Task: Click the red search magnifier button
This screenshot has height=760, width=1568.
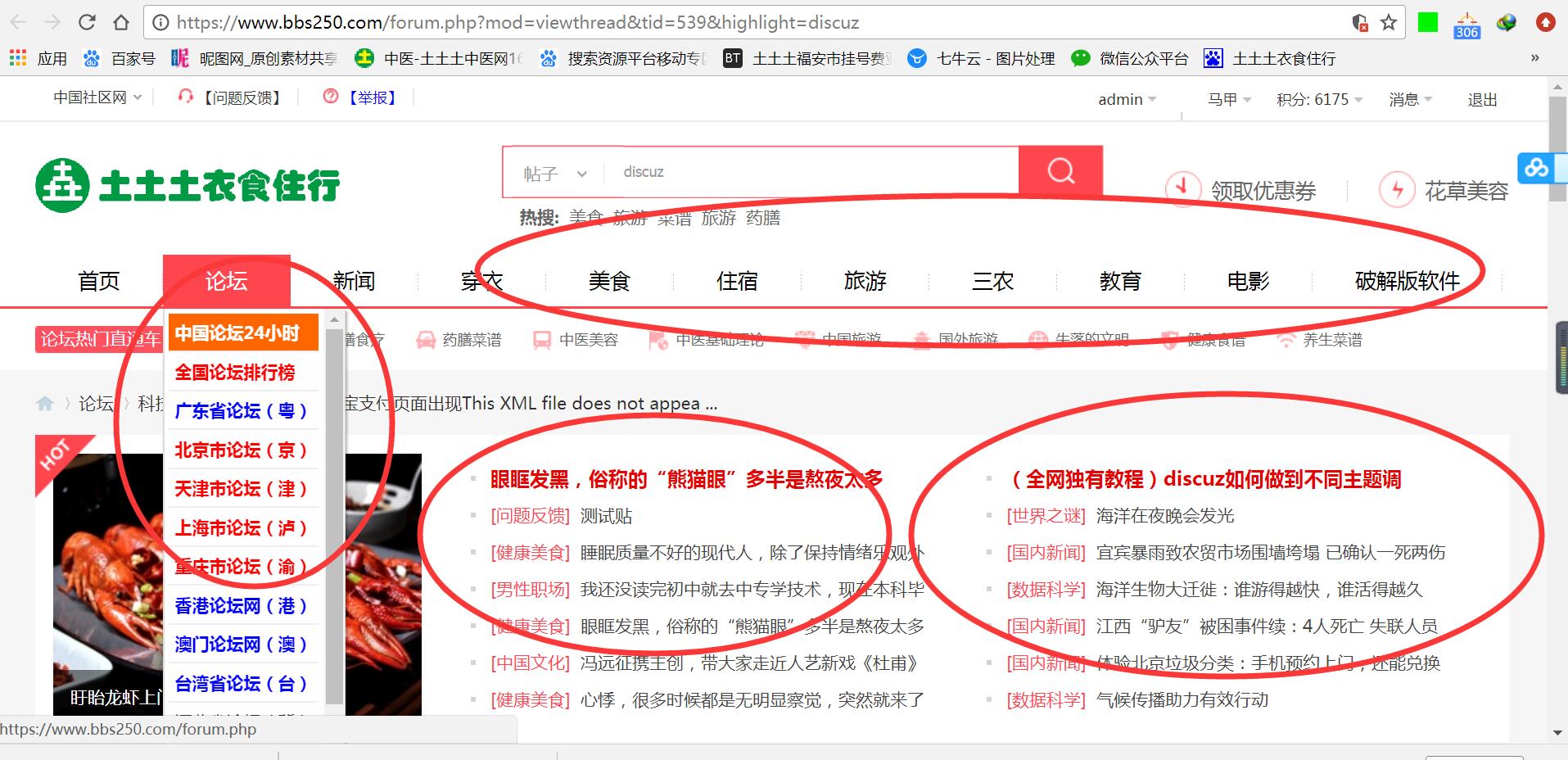Action: 1060,171
